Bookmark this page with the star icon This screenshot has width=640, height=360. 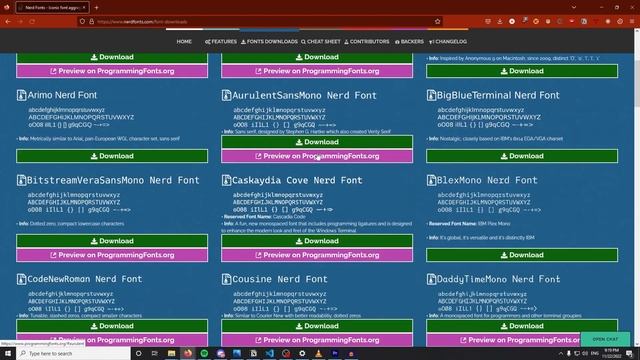[x=438, y=21]
